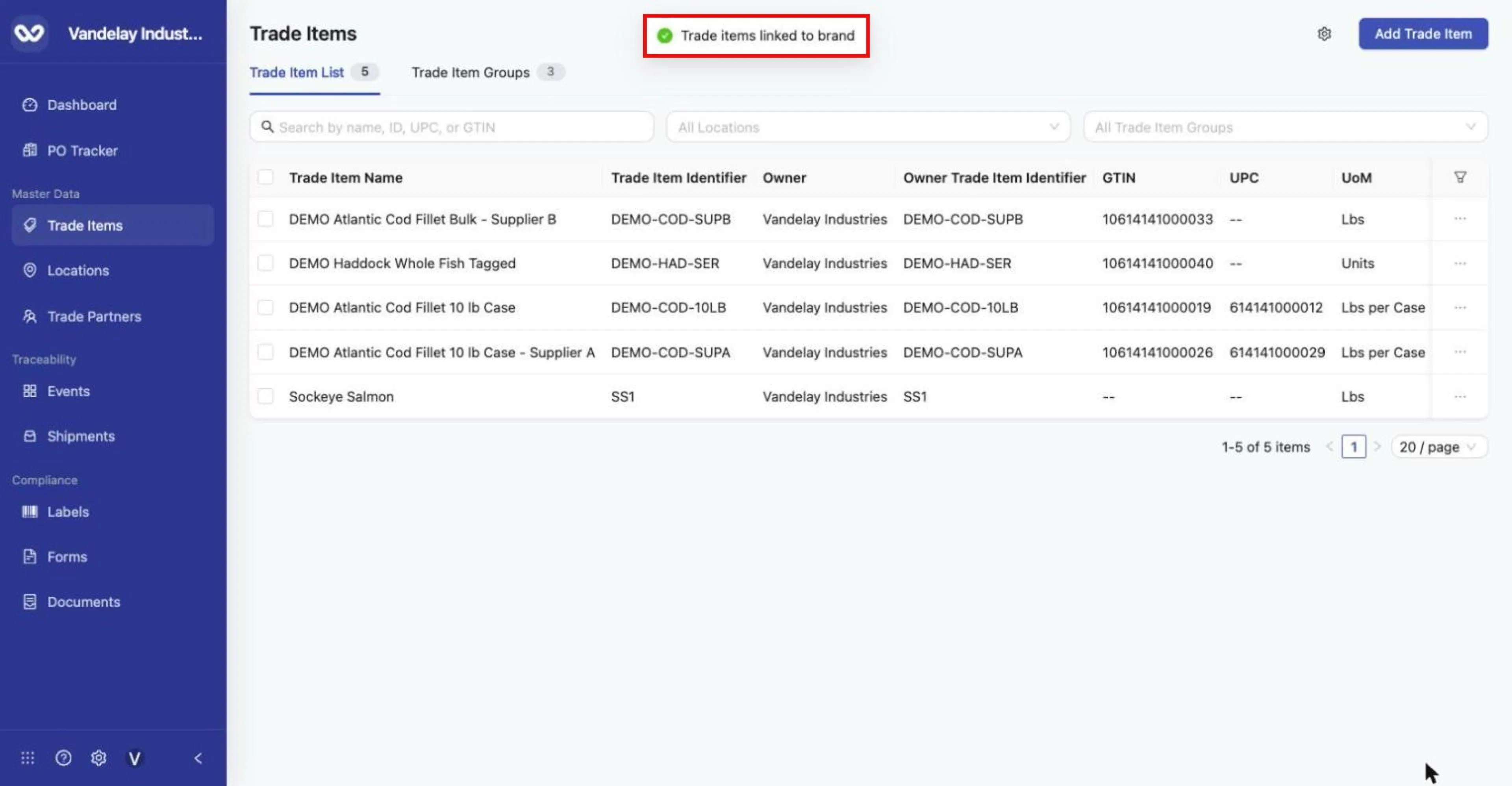Open row actions for Sockeye Salmon
Viewport: 1512px width, 786px height.
[1460, 396]
